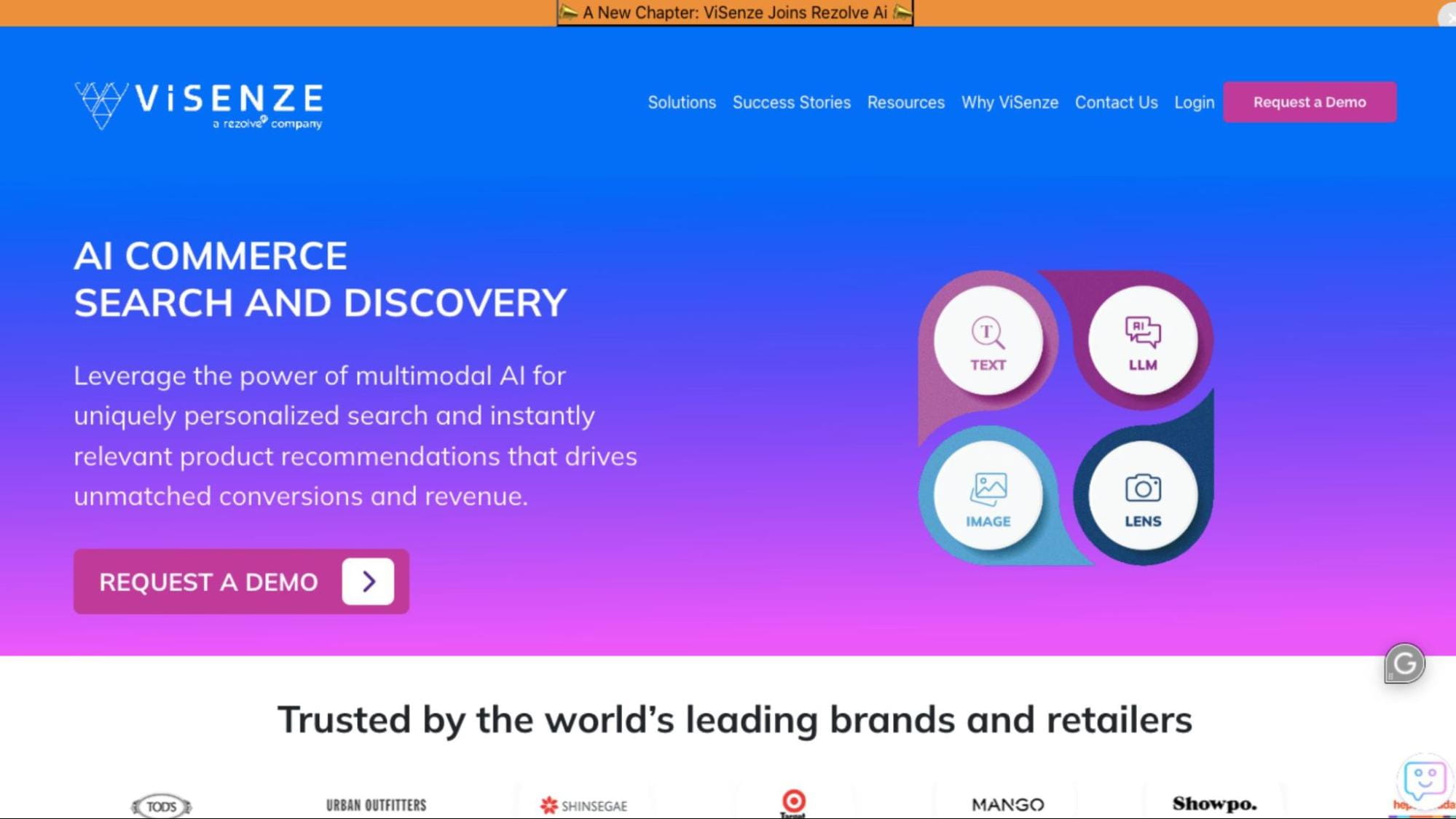Select the IMAGE search circle icon

[x=988, y=496]
